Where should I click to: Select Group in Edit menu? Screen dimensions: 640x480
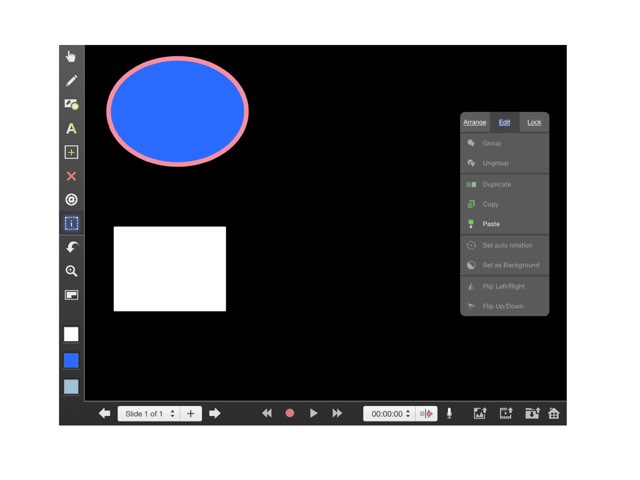click(504, 143)
